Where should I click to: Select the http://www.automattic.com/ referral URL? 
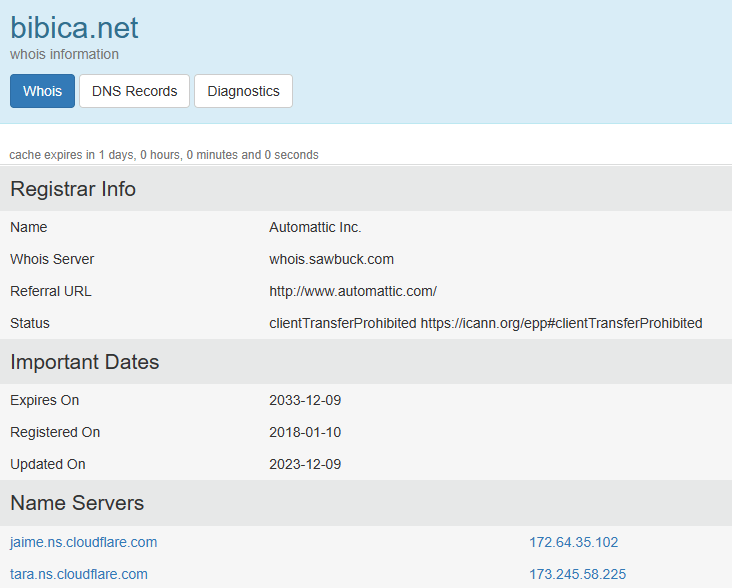(x=353, y=291)
